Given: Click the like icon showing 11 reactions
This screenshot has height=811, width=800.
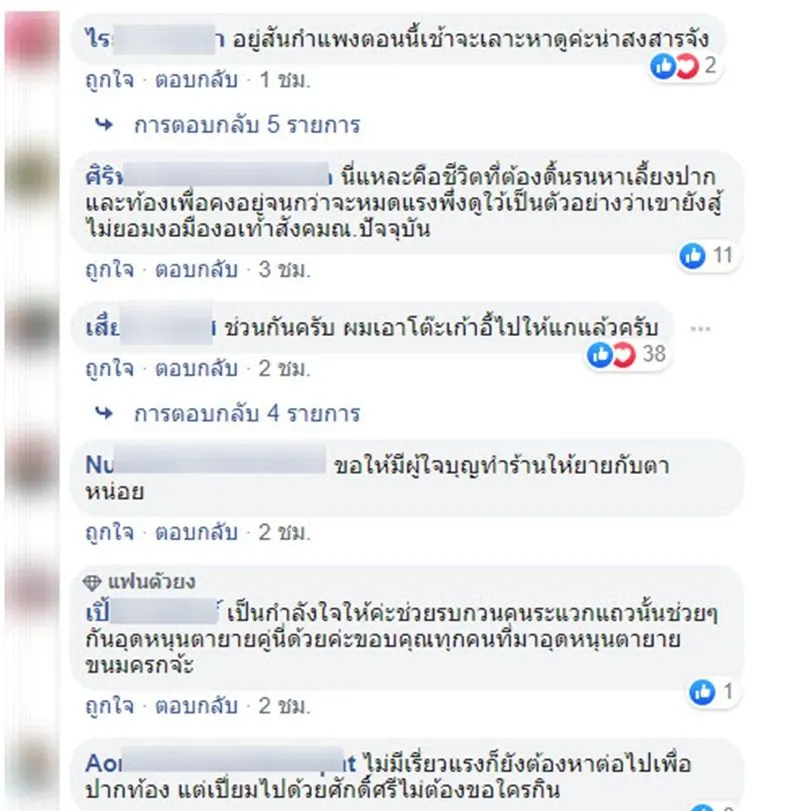Looking at the screenshot, I should pyautogui.click(x=692, y=256).
